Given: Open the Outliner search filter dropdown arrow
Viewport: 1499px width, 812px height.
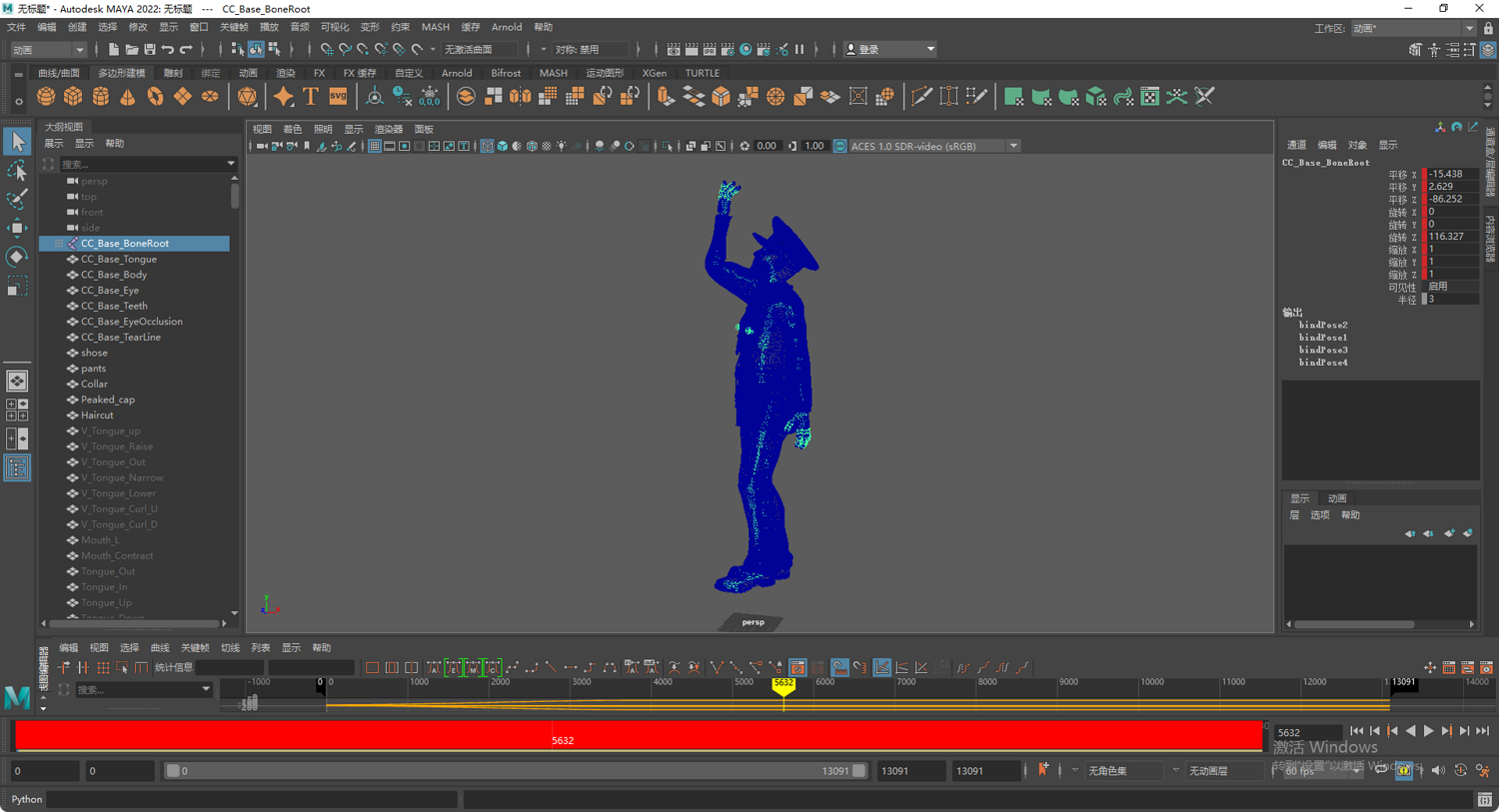Looking at the screenshot, I should tap(231, 164).
